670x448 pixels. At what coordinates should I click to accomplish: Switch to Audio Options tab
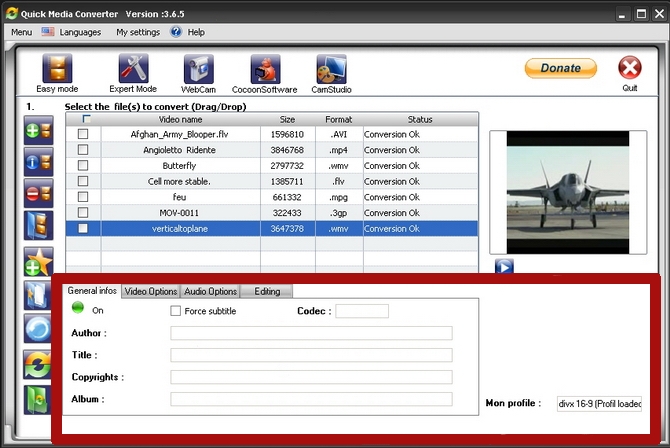(x=211, y=292)
